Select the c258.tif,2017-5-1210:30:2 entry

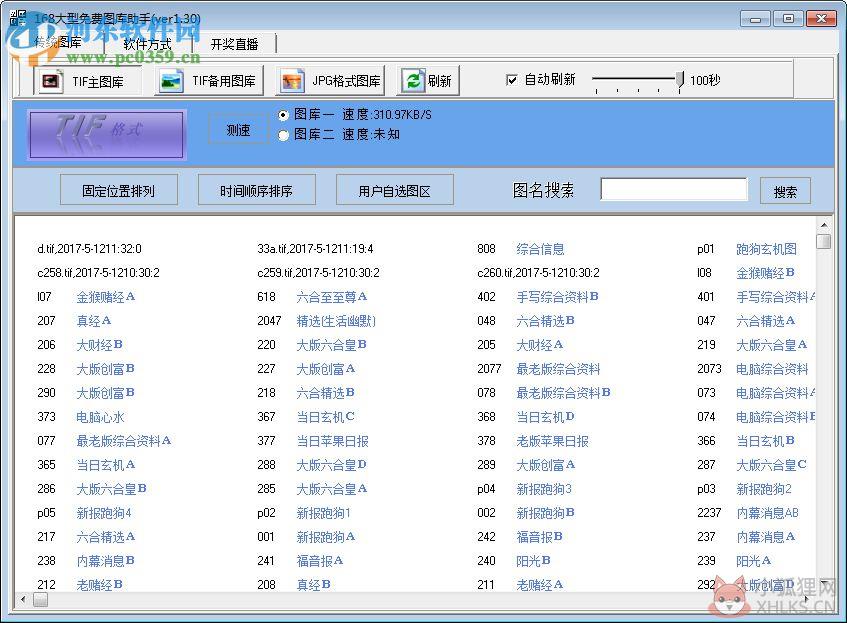click(99, 273)
